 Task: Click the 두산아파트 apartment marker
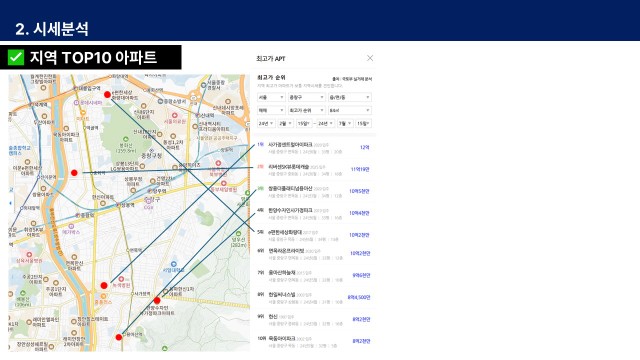(44, 116)
